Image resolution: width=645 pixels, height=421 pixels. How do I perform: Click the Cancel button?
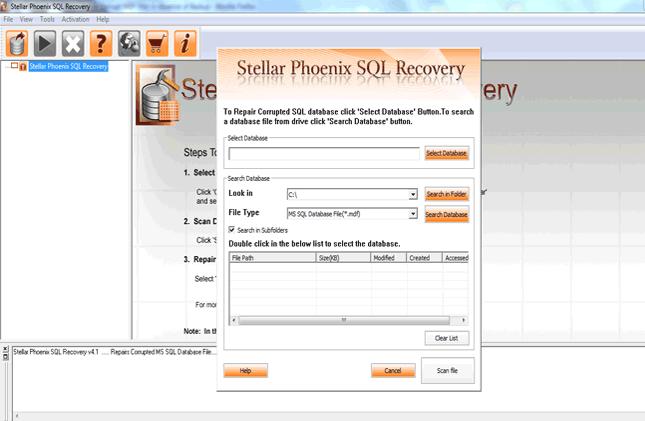tap(393, 370)
